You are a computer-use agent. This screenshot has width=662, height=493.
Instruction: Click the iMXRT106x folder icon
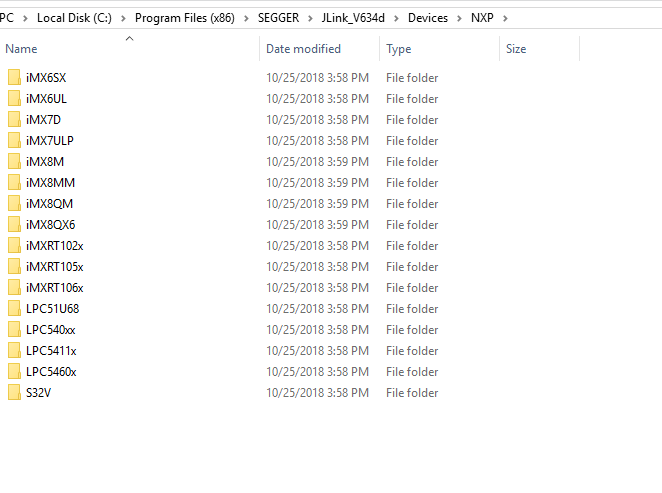[x=14, y=287]
